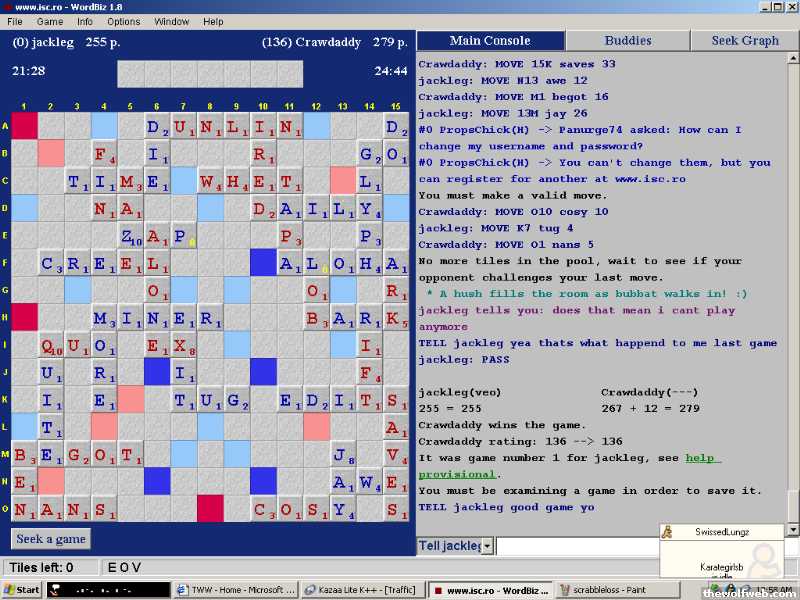The image size is (800, 600).
Task: Click the console scrollbar up arrow
Action: (x=793, y=60)
